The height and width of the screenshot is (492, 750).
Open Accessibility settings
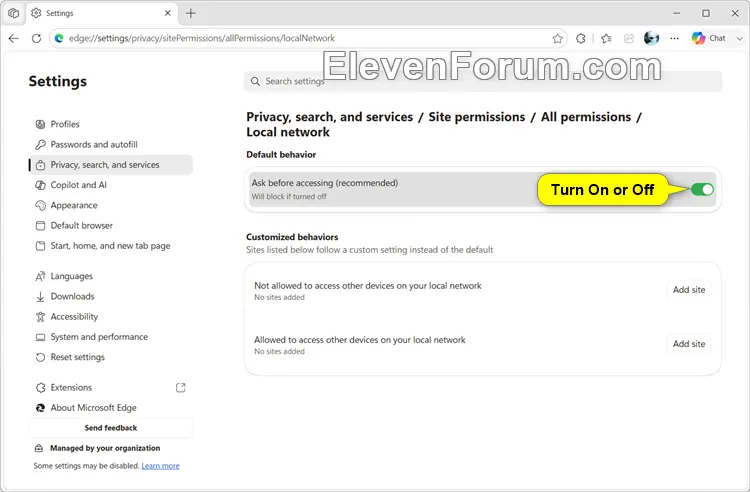[x=111, y=317]
